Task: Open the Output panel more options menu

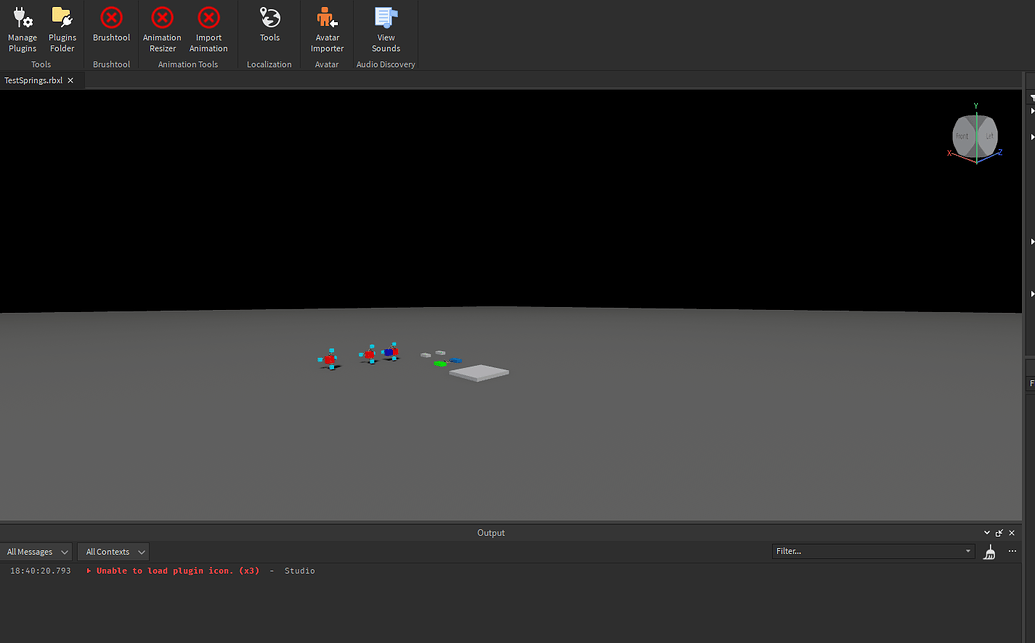Action: [x=1013, y=551]
